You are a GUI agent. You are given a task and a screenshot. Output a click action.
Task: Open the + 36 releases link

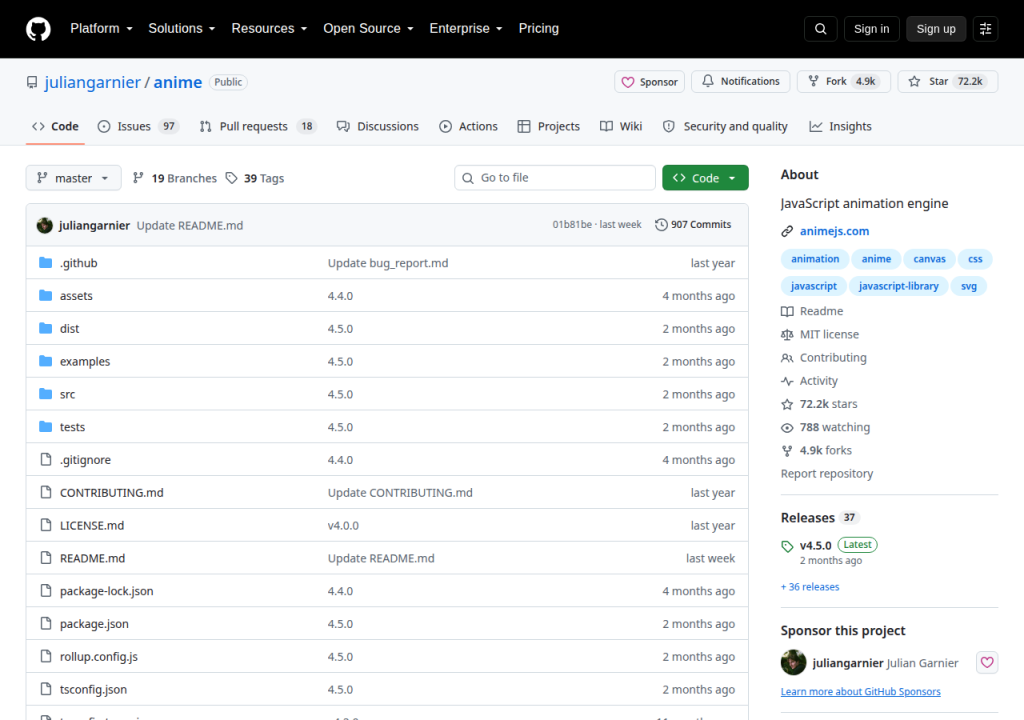[810, 587]
